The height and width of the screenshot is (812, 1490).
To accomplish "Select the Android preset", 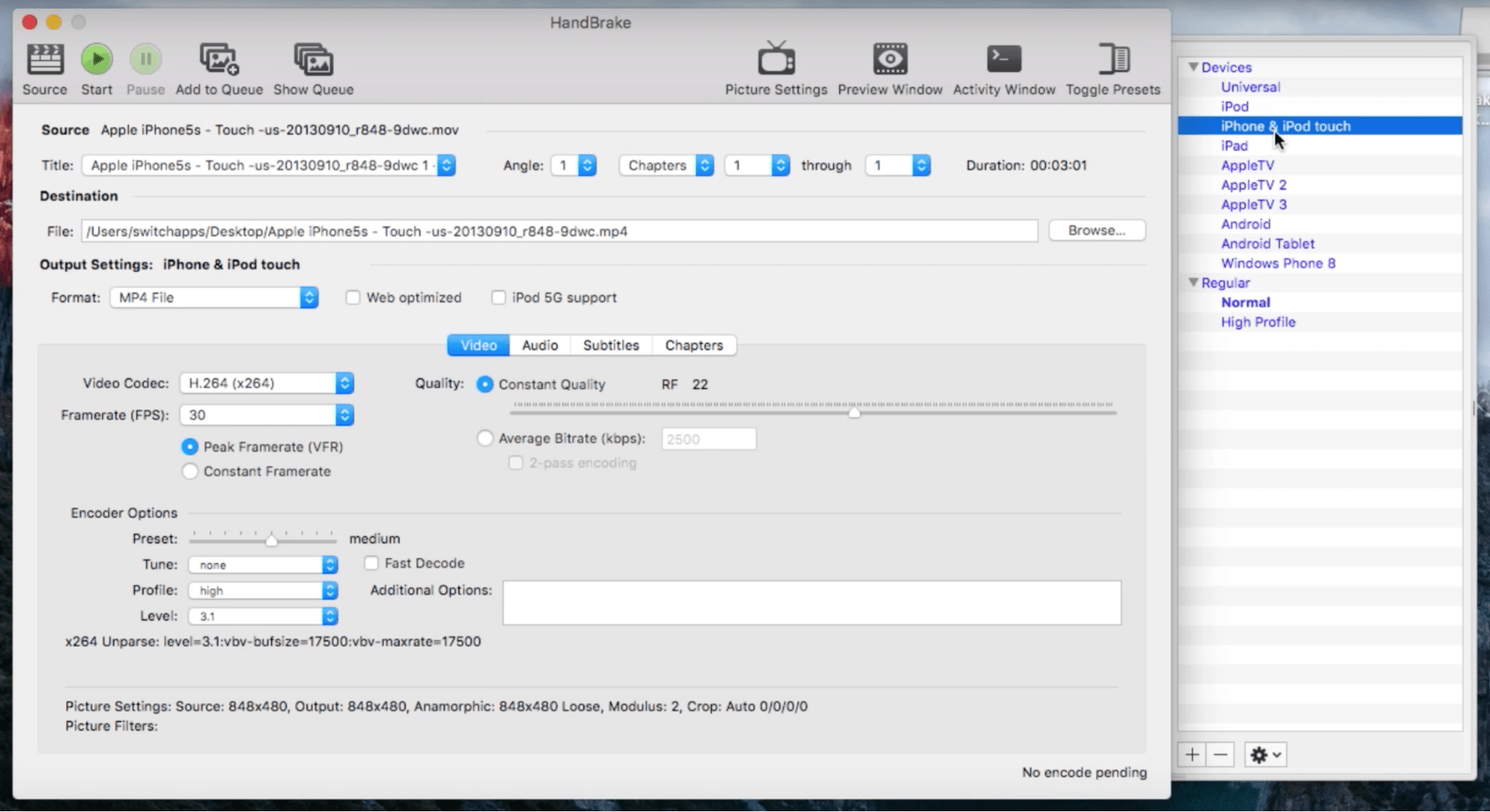I will click(1245, 224).
